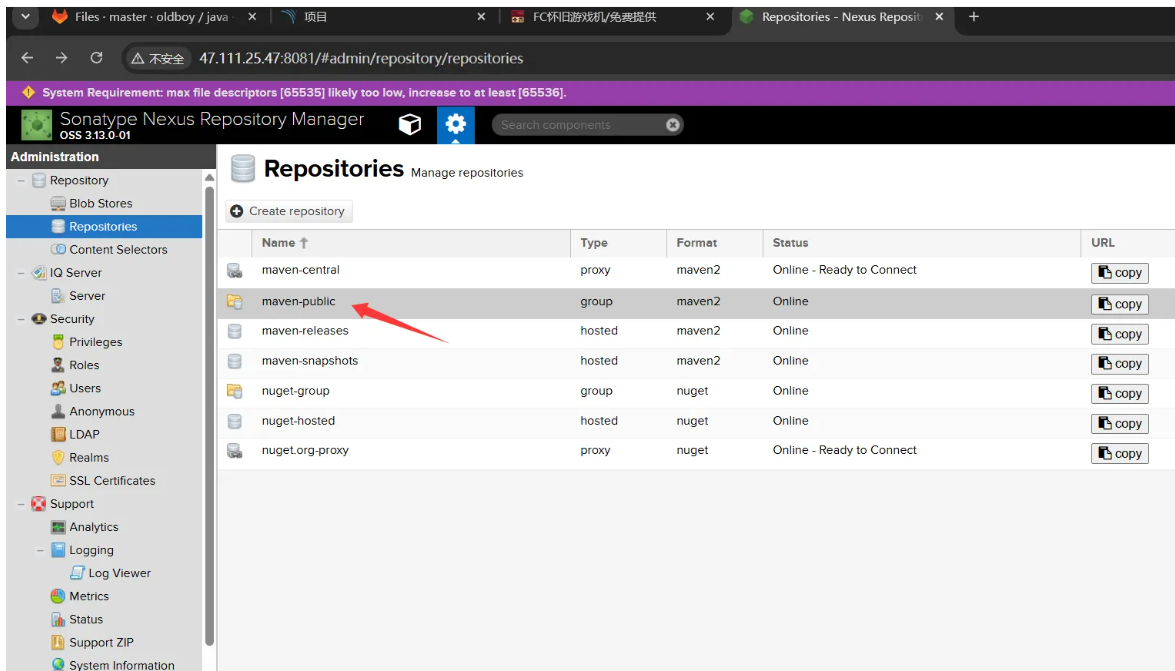
Task: Open Server under IQ Server
Action: coord(87,296)
